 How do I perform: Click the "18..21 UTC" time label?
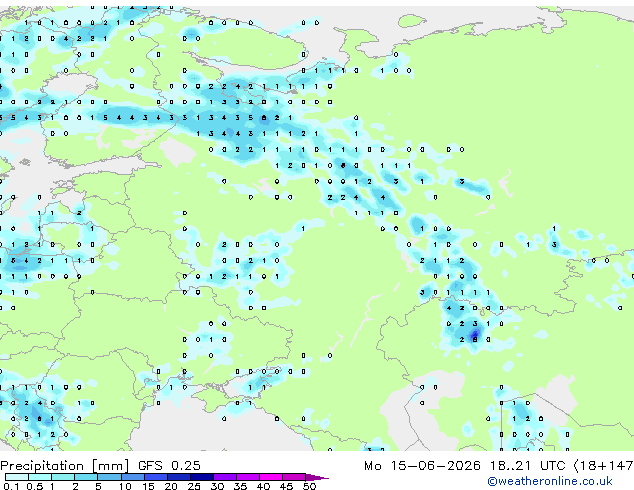(527, 466)
